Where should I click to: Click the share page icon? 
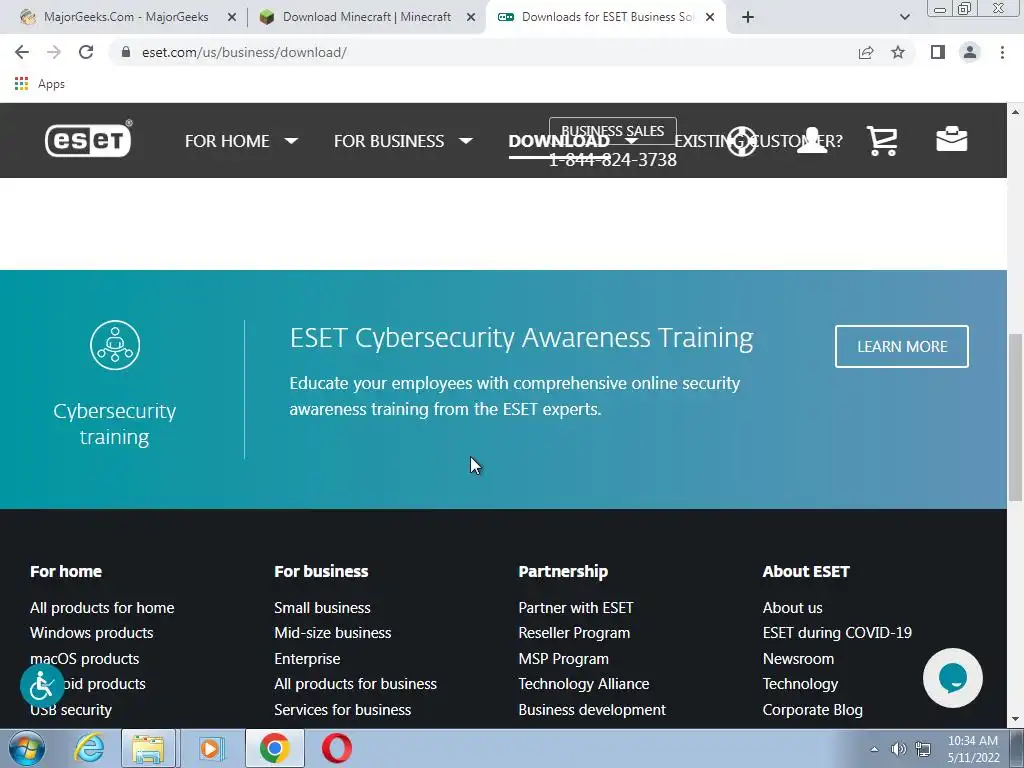click(866, 52)
